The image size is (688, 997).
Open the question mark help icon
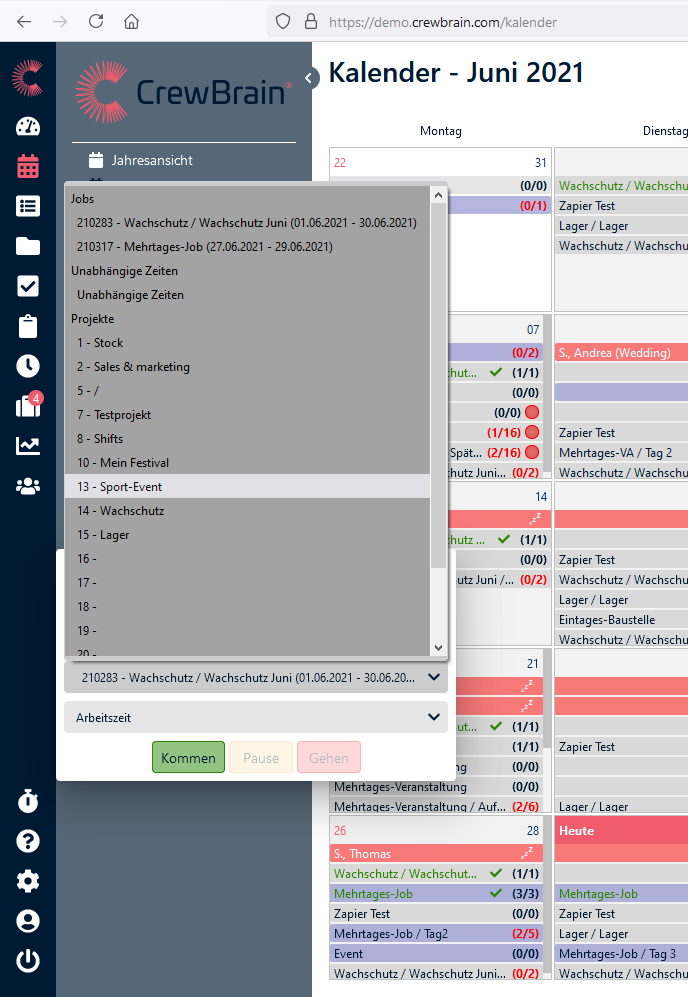[x=28, y=841]
